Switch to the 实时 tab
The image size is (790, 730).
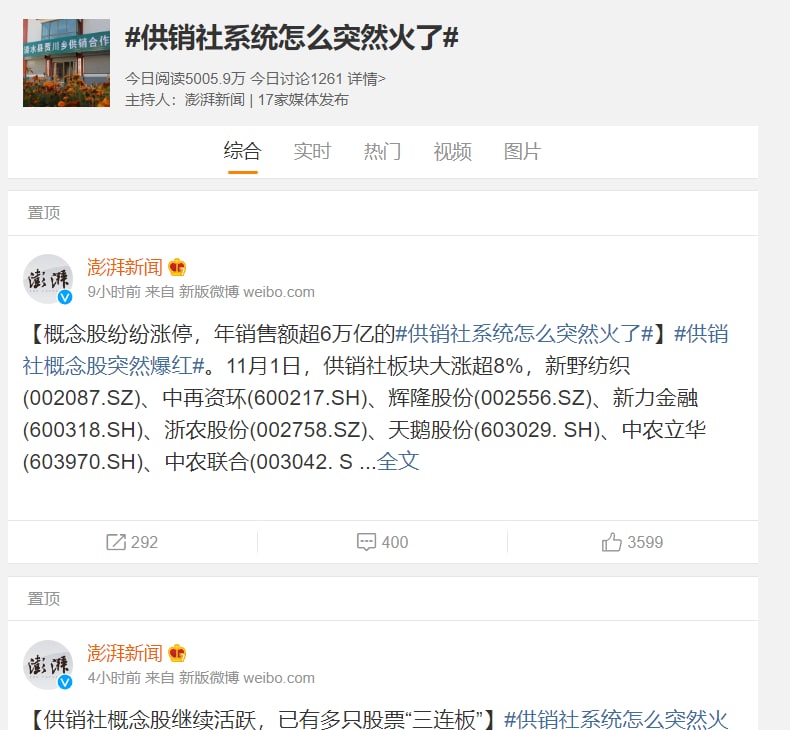point(312,151)
